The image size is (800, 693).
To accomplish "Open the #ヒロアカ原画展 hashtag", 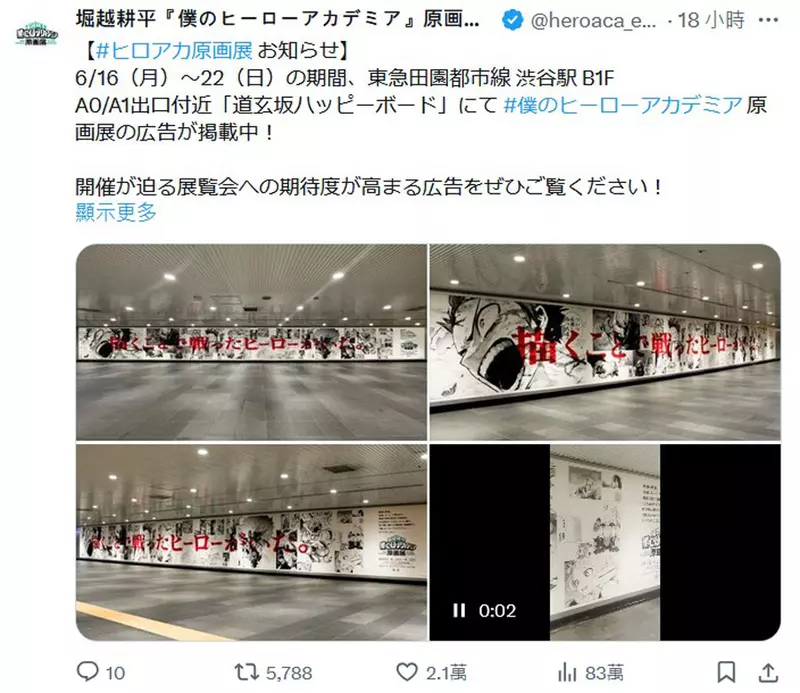I will point(174,50).
